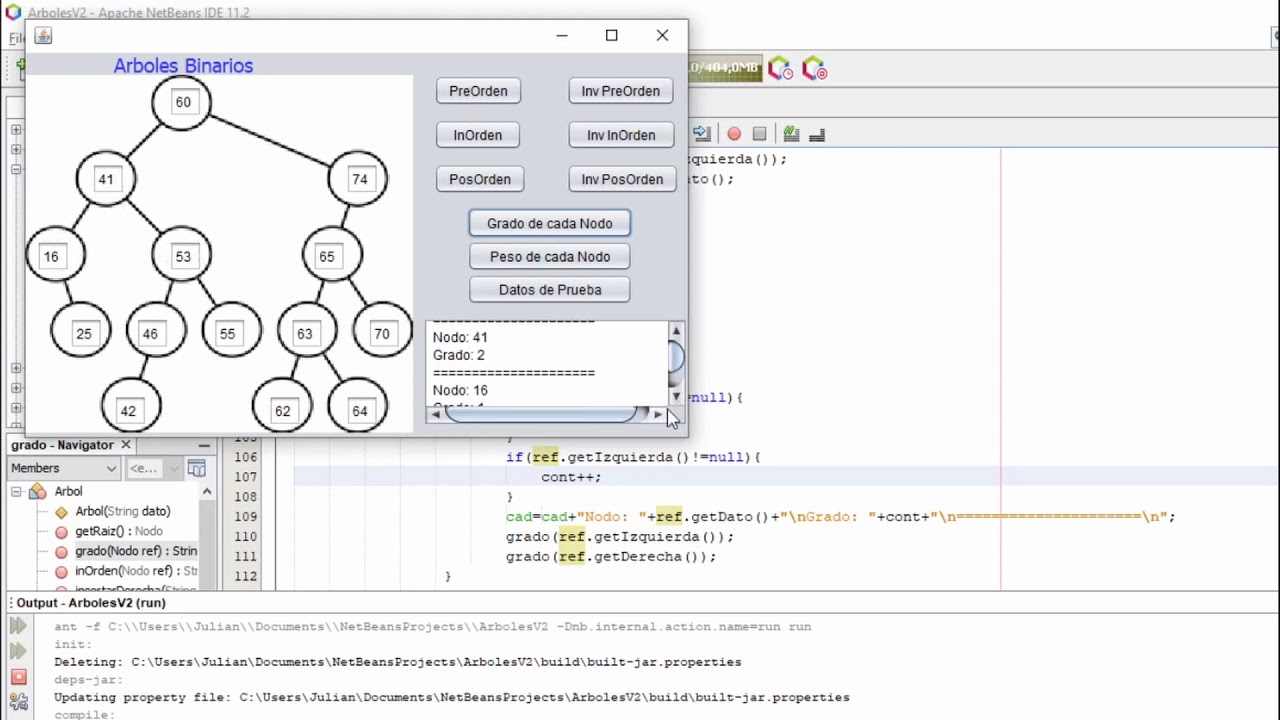Click the PreOrden button

coord(478,91)
